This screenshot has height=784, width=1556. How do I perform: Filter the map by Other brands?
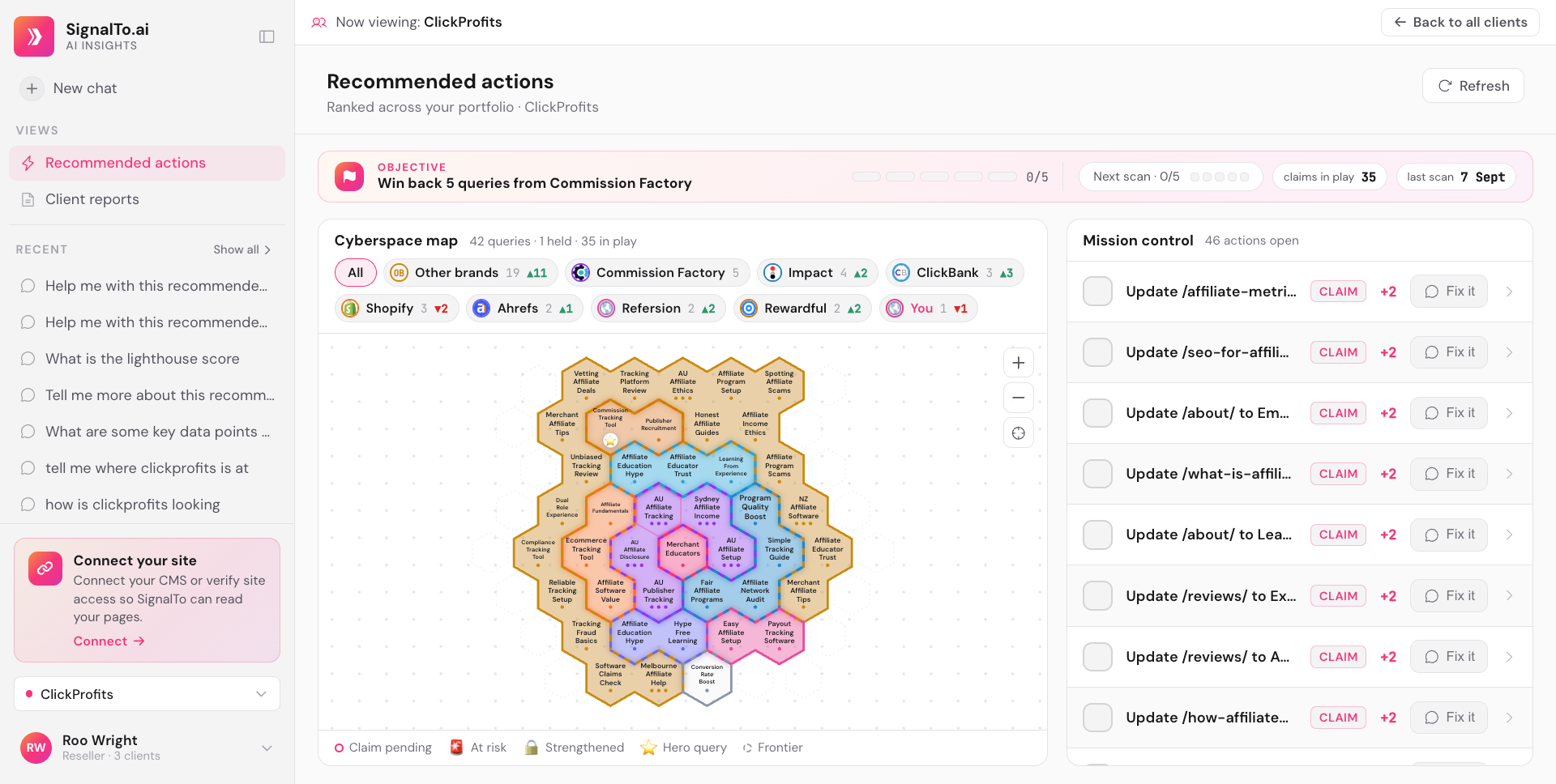470,273
